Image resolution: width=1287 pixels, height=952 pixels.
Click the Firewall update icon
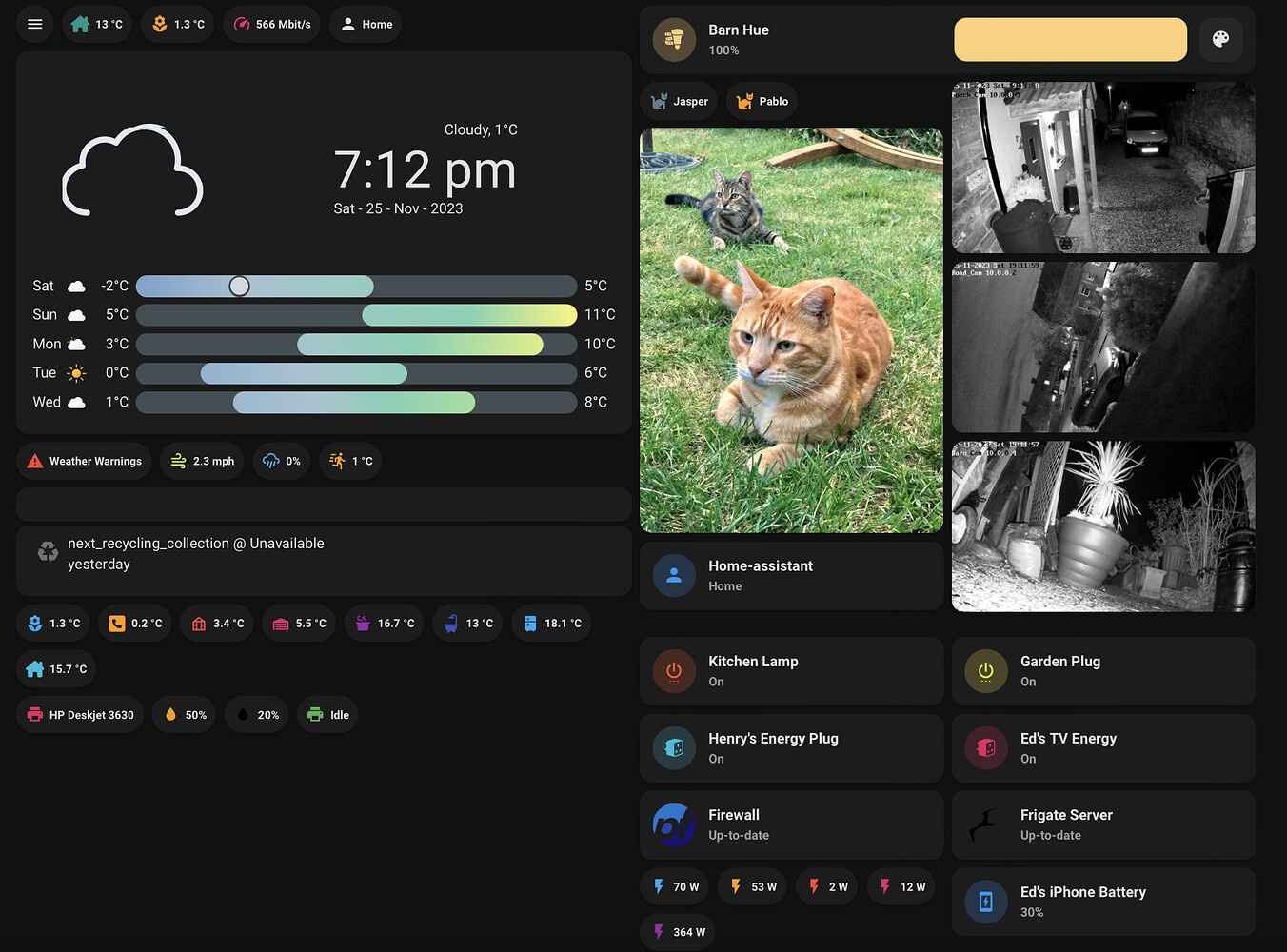tap(674, 825)
